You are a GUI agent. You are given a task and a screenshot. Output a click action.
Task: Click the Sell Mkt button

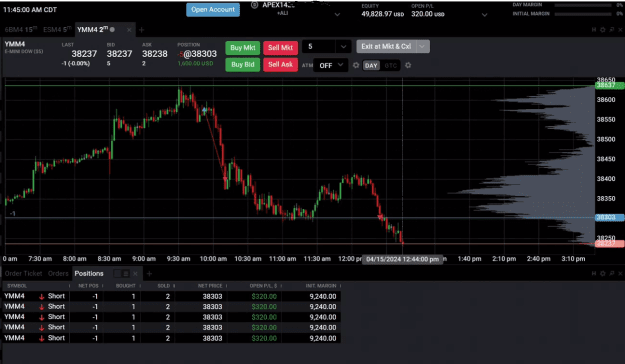pos(280,48)
